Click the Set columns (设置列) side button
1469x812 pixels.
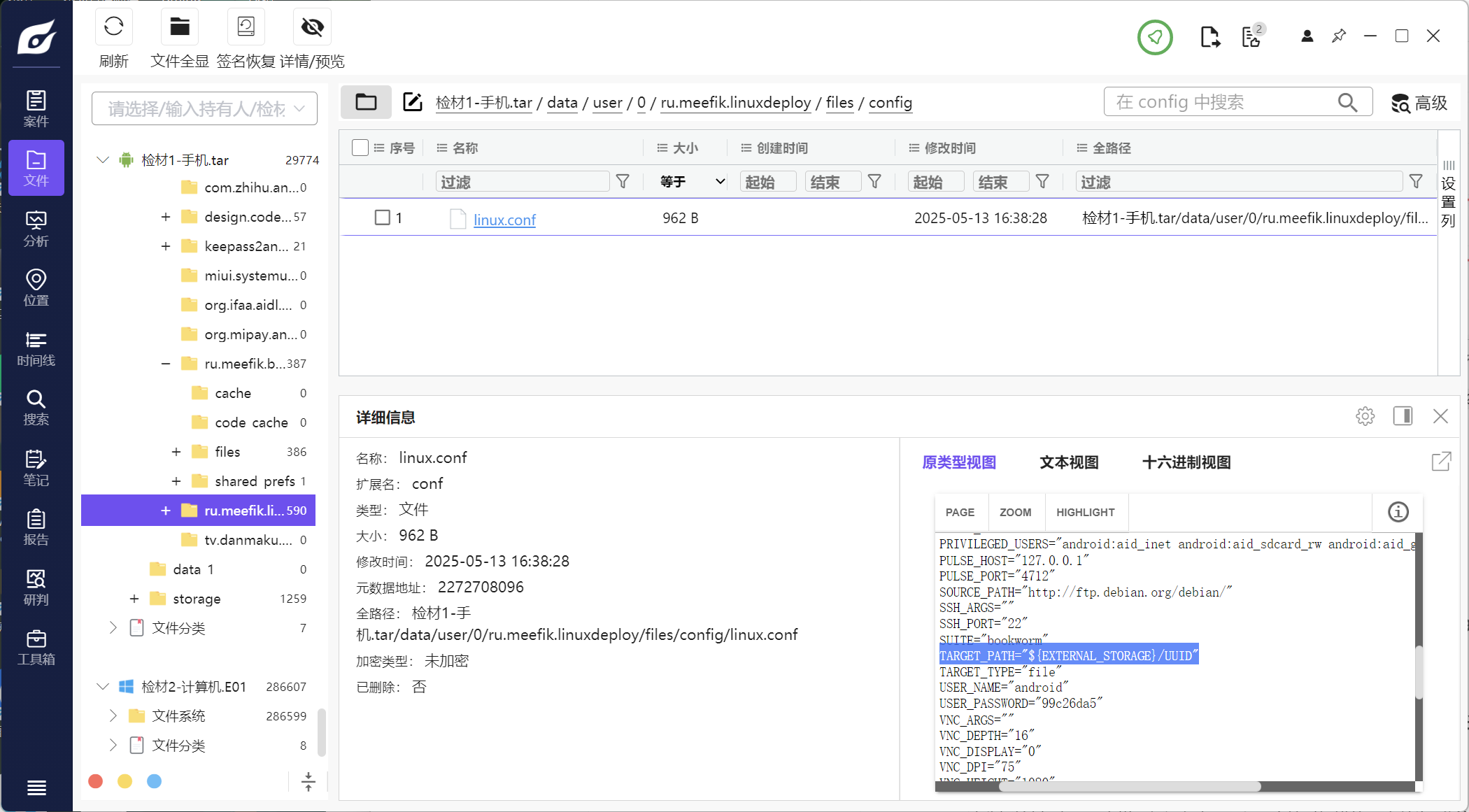[1449, 194]
